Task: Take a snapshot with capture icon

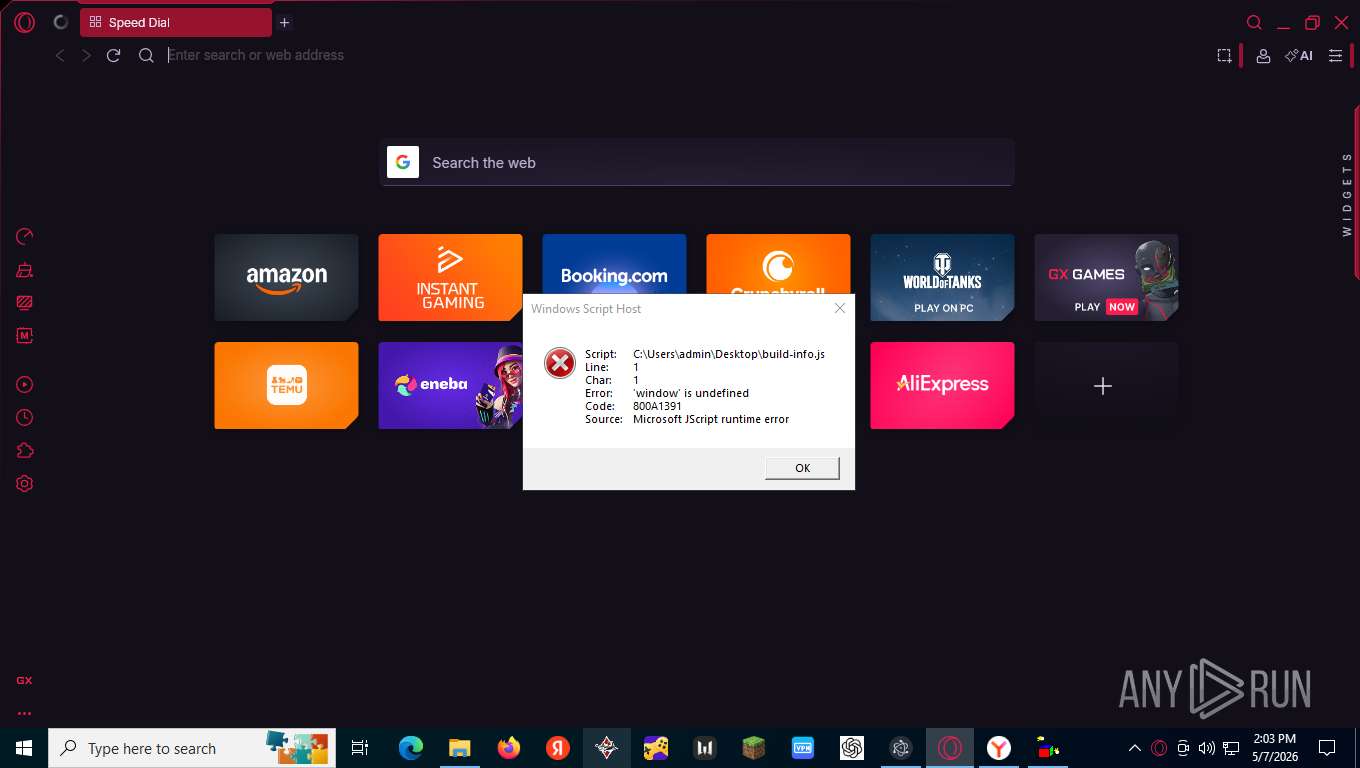Action: point(1224,56)
